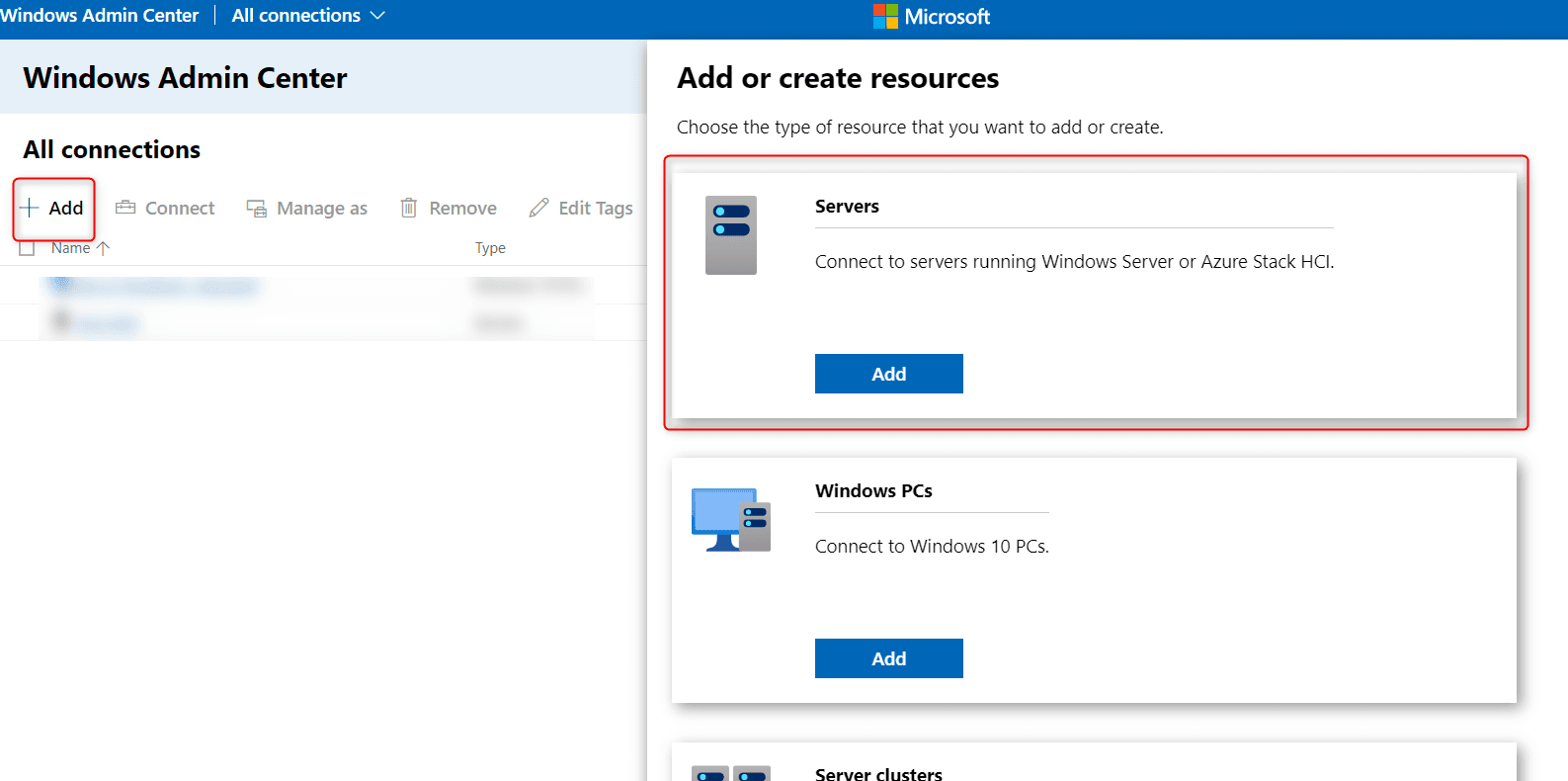Sort connections by Name column
Viewport: 1568px width, 781px height.
click(x=71, y=248)
